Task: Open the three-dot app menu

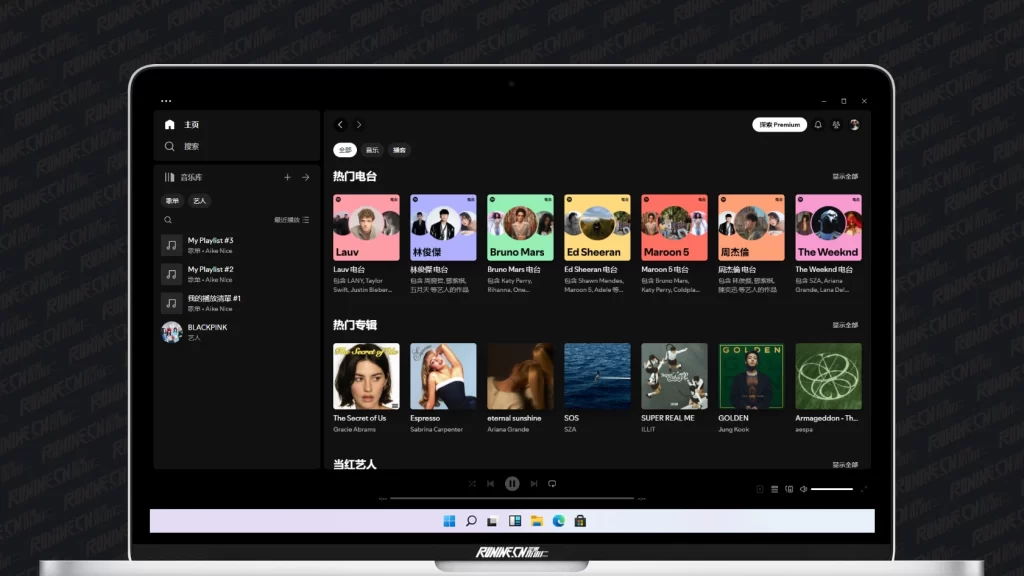Action: 166,101
